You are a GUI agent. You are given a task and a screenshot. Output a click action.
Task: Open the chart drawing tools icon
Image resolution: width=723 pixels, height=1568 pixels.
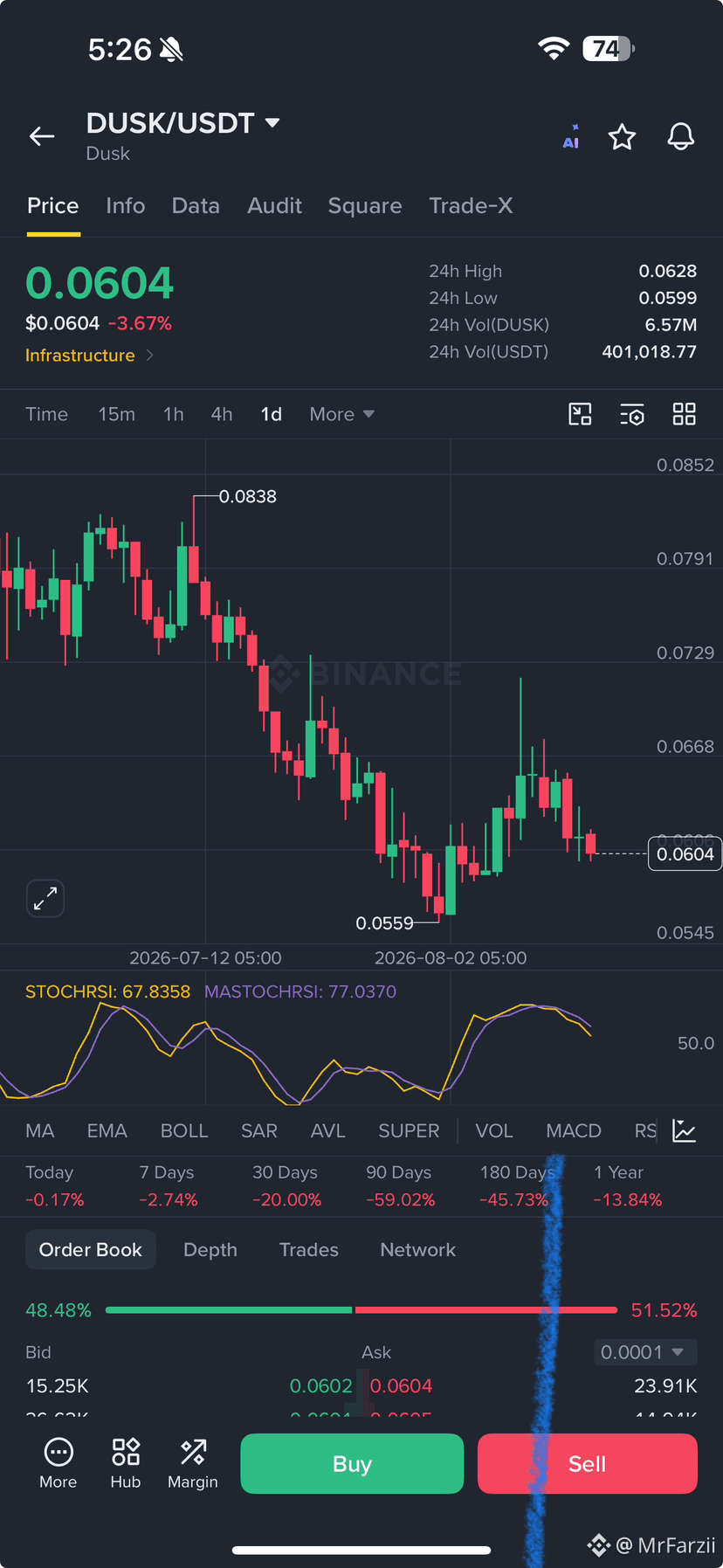[581, 414]
